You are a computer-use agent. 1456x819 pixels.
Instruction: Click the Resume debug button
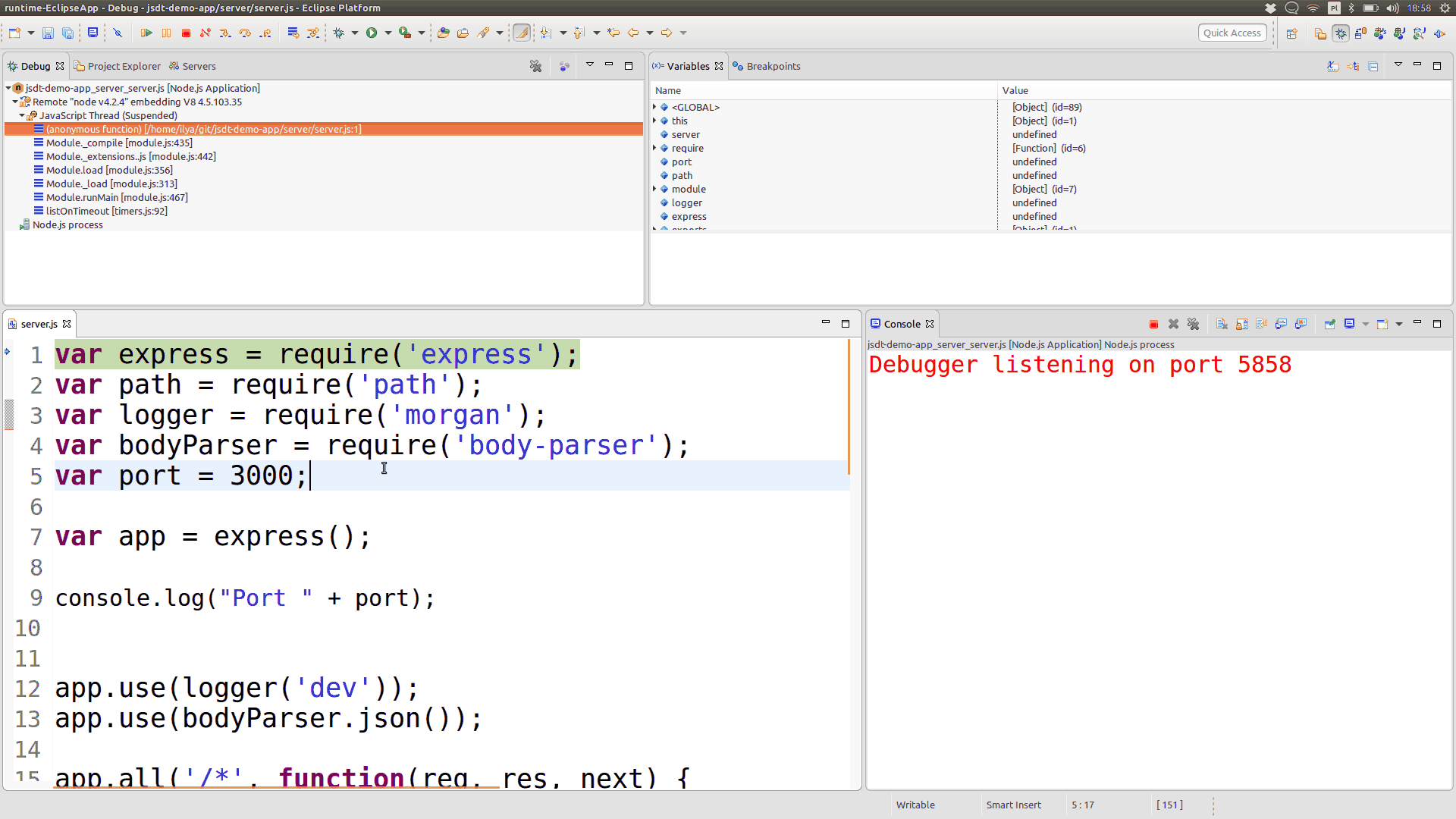pyautogui.click(x=146, y=33)
